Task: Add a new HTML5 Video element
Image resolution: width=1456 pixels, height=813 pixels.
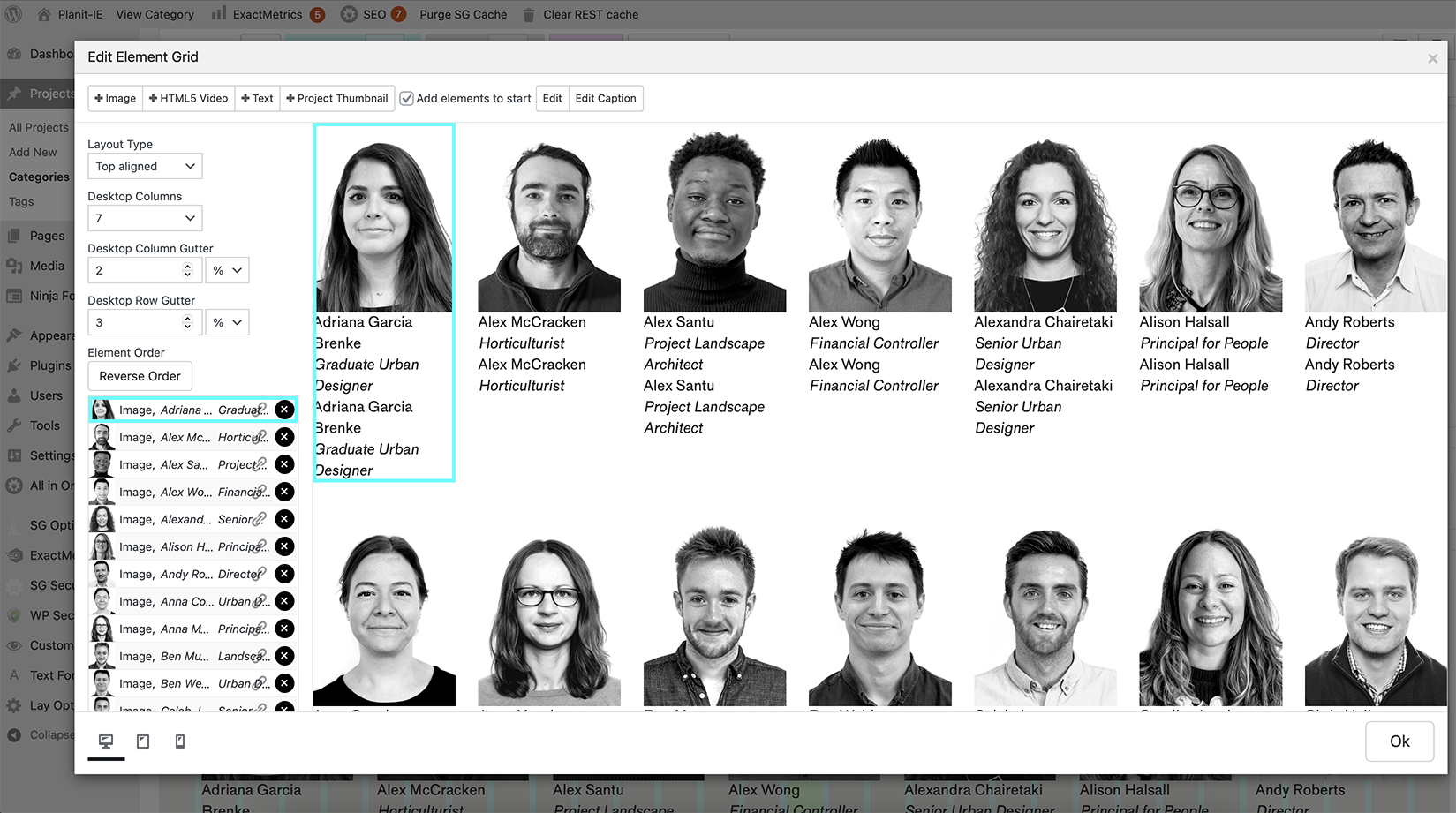Action: pos(188,98)
